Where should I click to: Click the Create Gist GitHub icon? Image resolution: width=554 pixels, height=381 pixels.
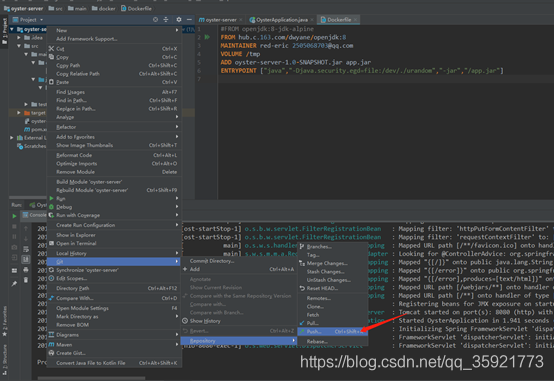tap(52, 353)
